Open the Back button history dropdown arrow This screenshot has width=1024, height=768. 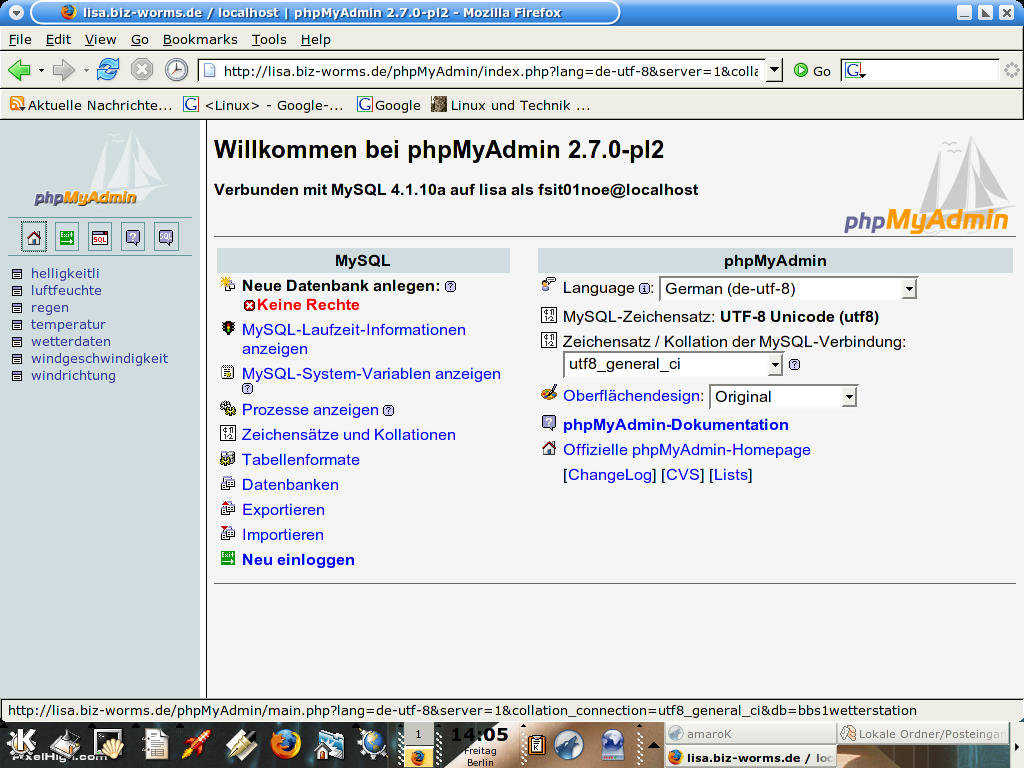click(41, 70)
